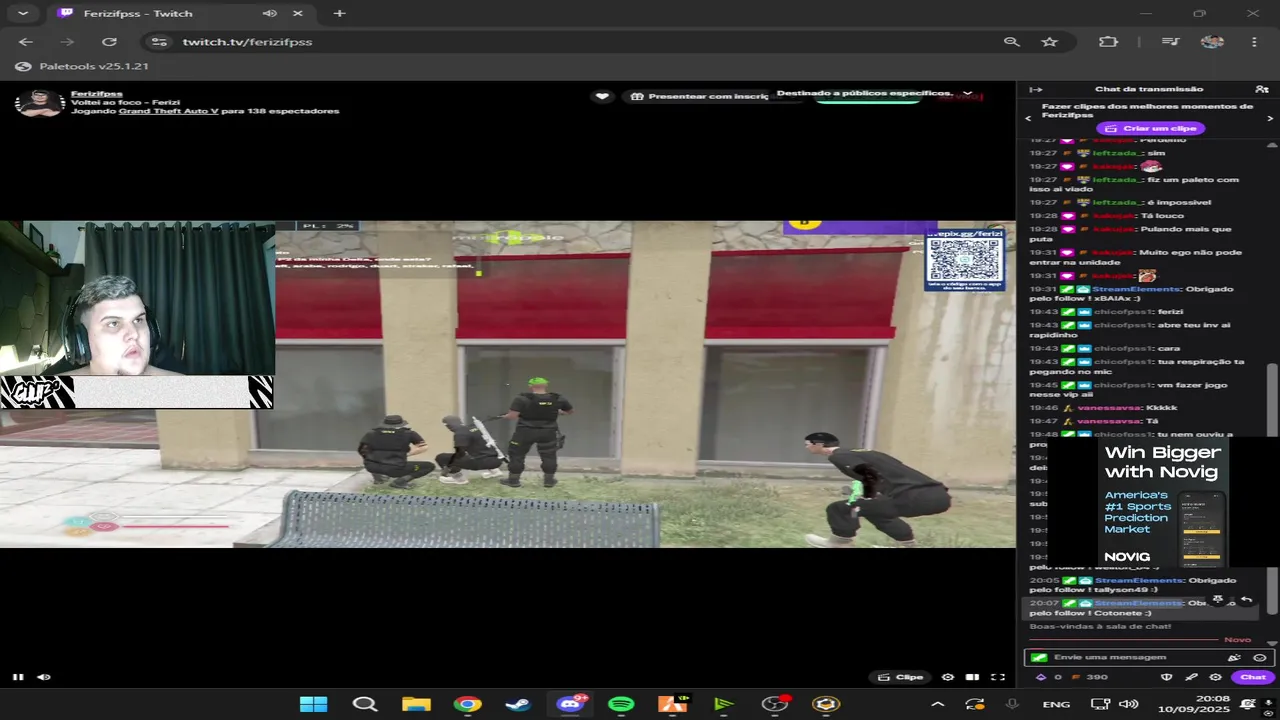Bookmark this page with star icon

[x=1049, y=42]
